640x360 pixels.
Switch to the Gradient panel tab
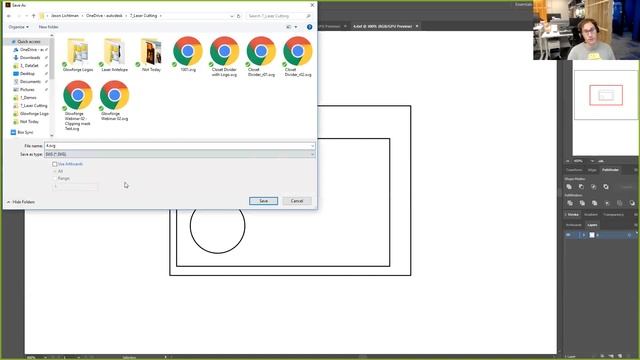[x=591, y=215]
